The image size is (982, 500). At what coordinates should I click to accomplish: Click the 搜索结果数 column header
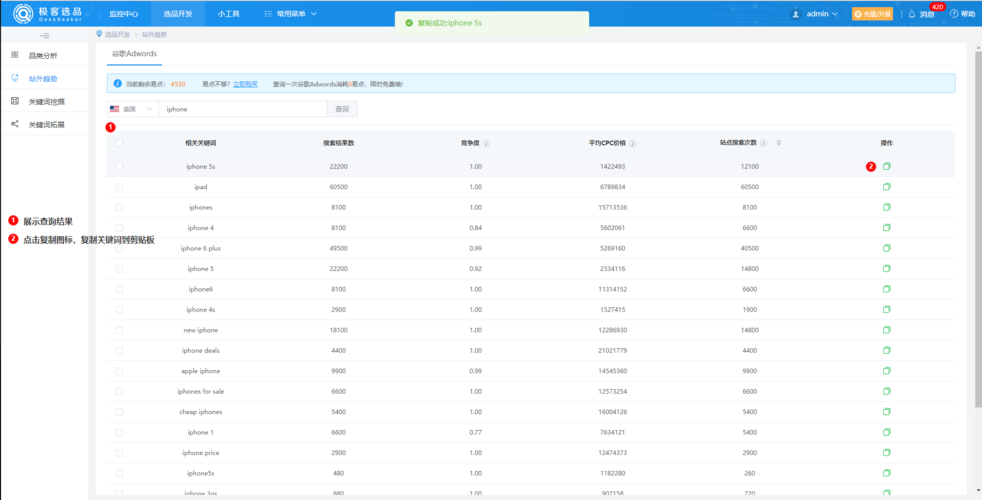click(339, 143)
